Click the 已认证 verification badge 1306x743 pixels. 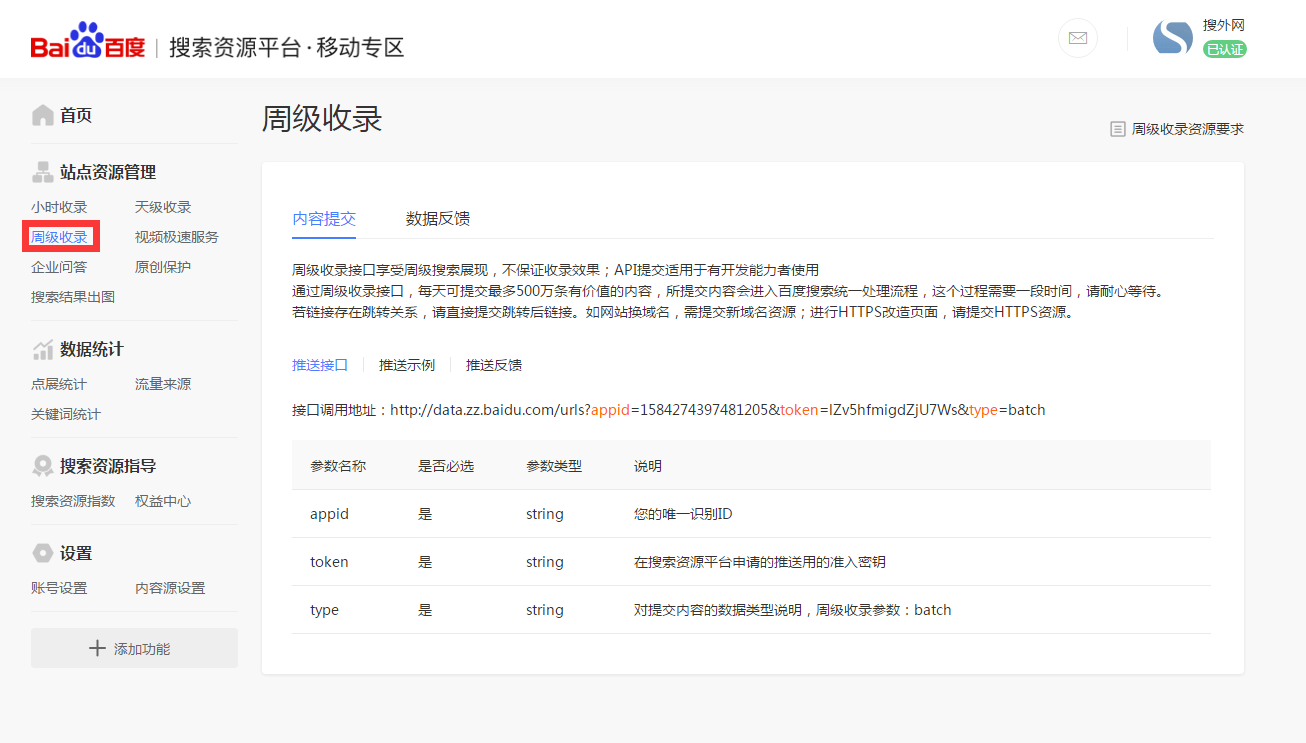(1225, 48)
